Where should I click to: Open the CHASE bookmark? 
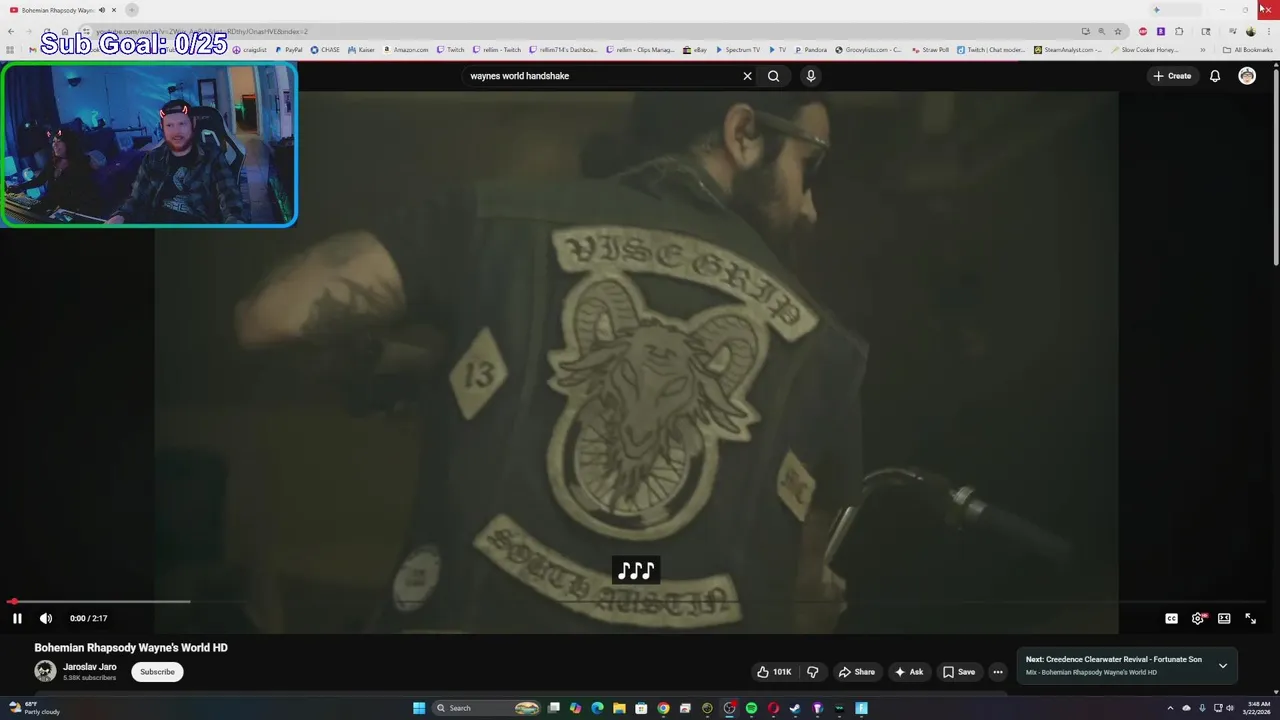pyautogui.click(x=325, y=49)
